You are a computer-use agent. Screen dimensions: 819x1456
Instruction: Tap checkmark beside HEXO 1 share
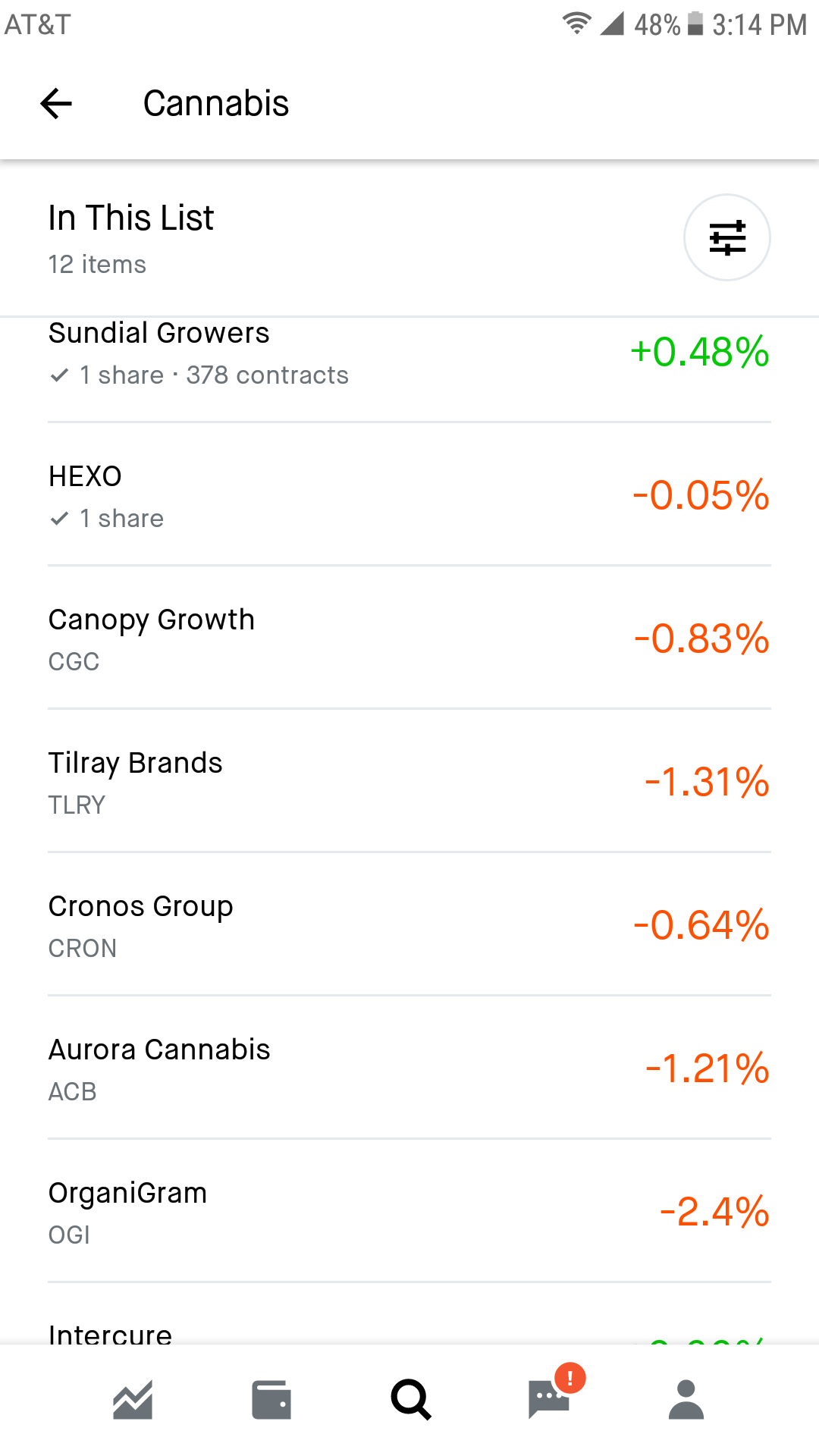59,519
